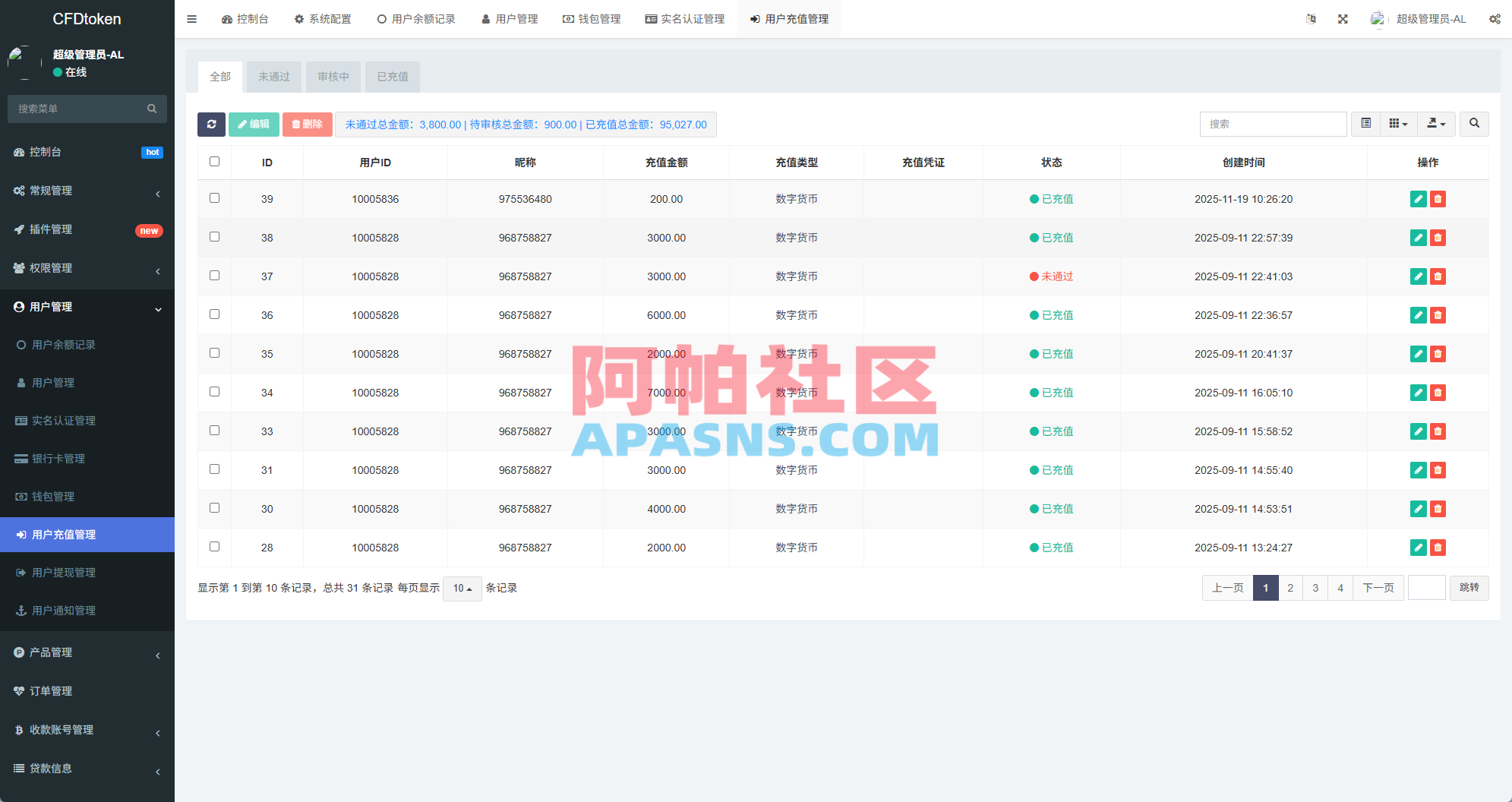The height and width of the screenshot is (802, 1512).
Task: Click the sidebar menu search magnifier icon
Action: click(x=152, y=109)
